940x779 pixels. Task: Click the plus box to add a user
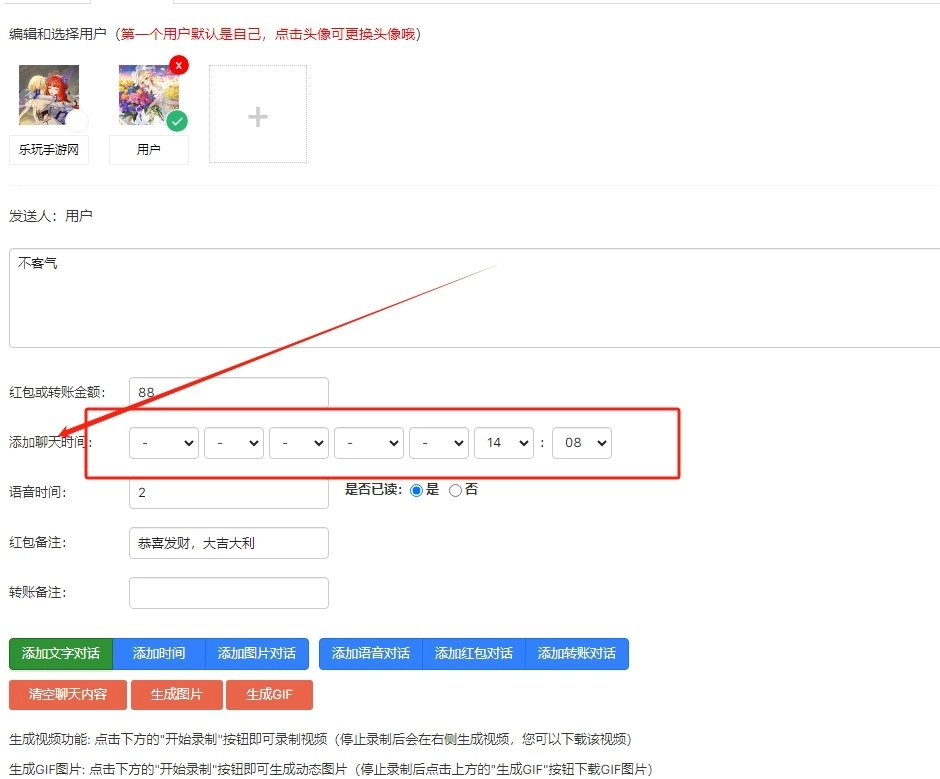258,115
